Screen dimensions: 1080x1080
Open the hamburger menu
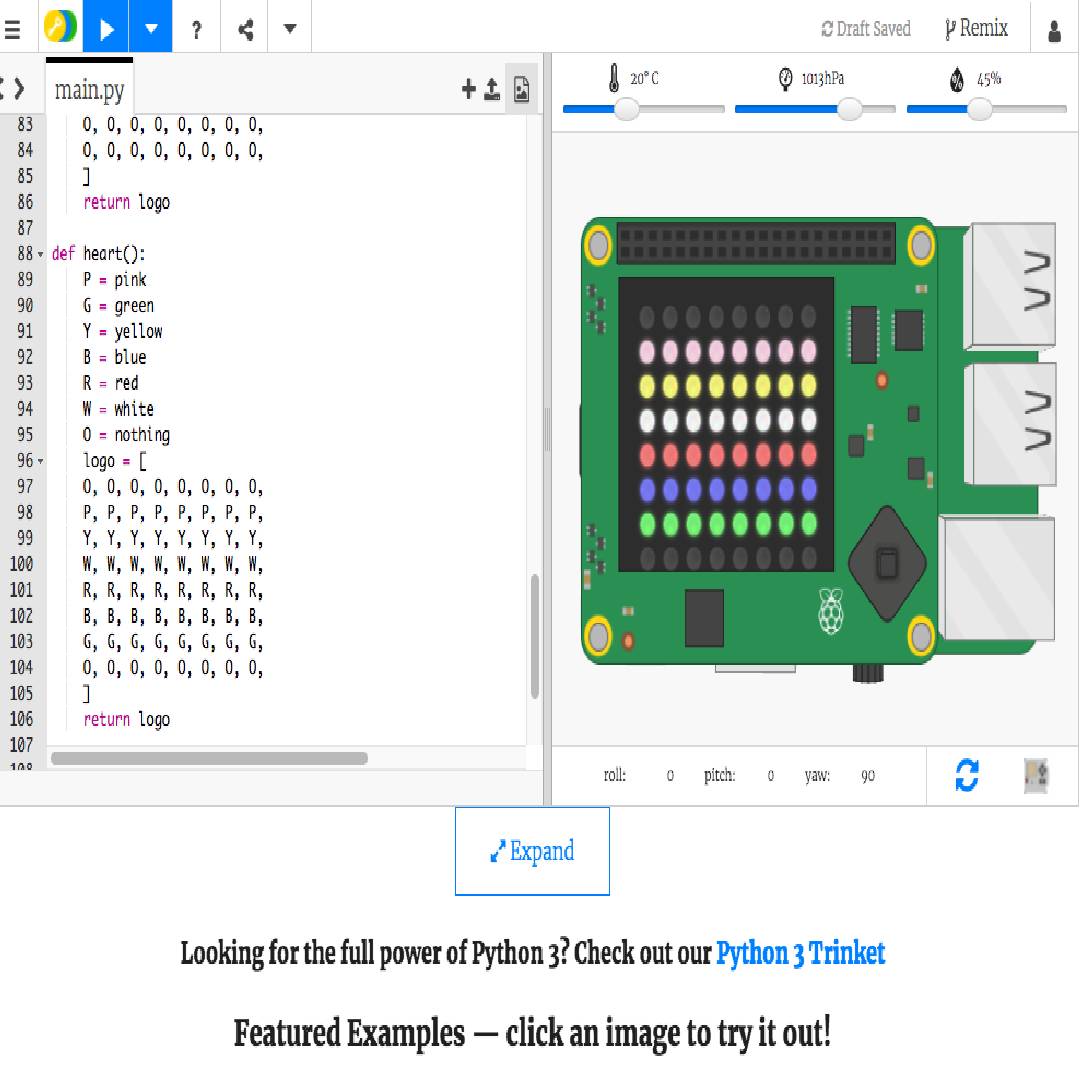coord(12,29)
